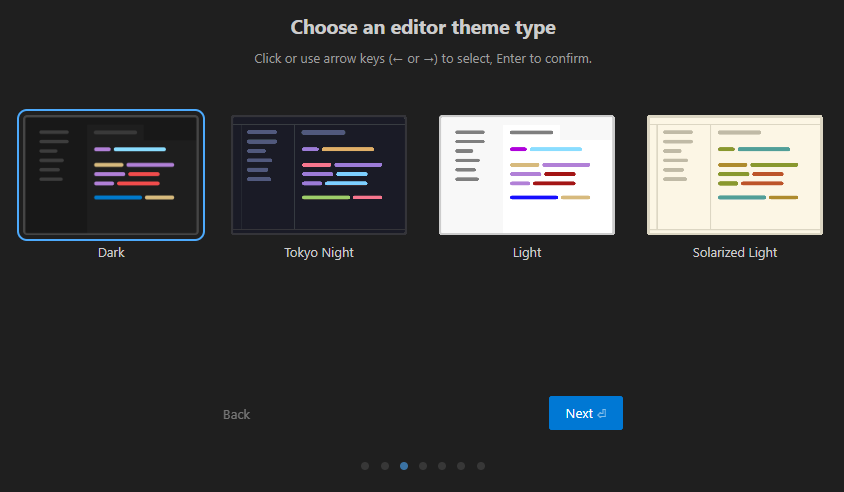844x492 pixels.
Task: Click the highlighted third pagination dot
Action: tap(404, 466)
